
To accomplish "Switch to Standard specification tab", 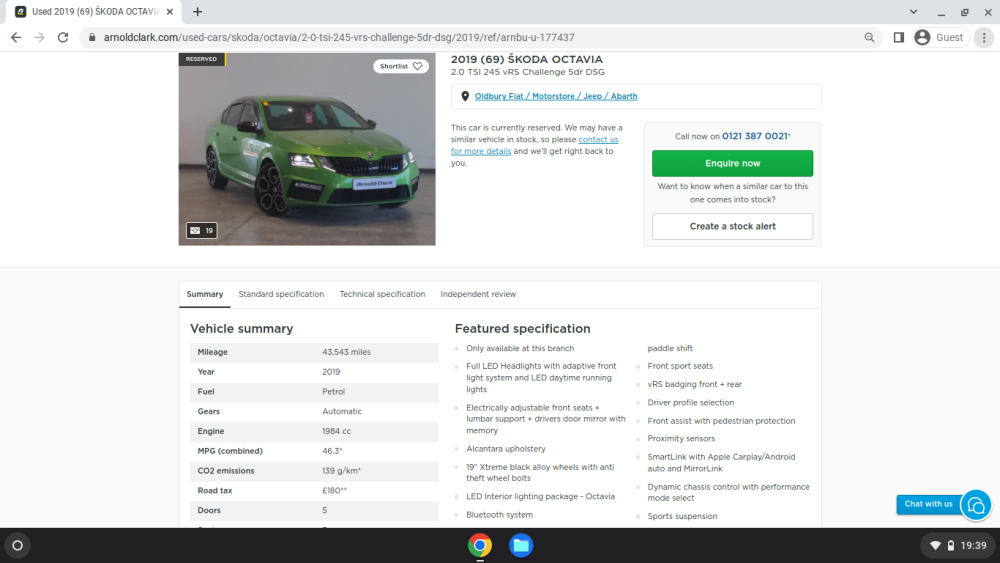I will (x=281, y=294).
